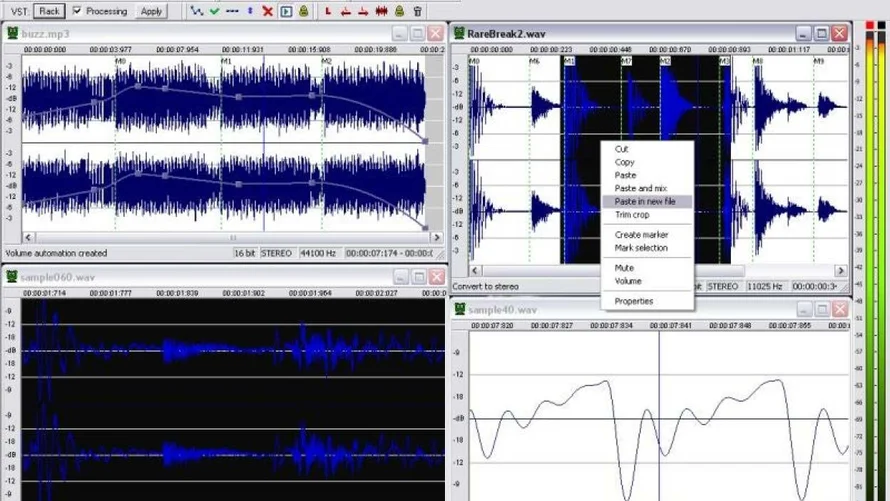Image resolution: width=890 pixels, height=501 pixels.
Task: Focus the sample060.wav window title bar
Action: (x=200, y=277)
